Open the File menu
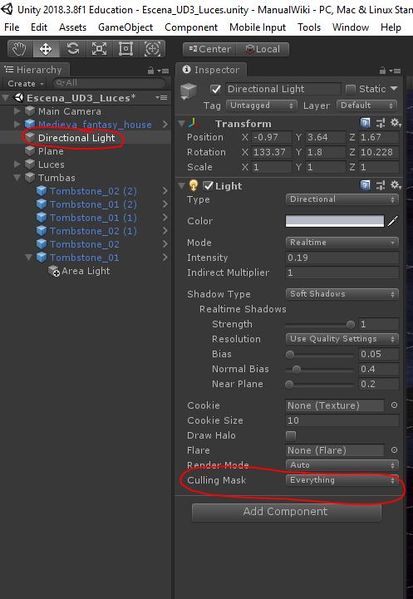The width and height of the screenshot is (413, 599). click(x=11, y=28)
